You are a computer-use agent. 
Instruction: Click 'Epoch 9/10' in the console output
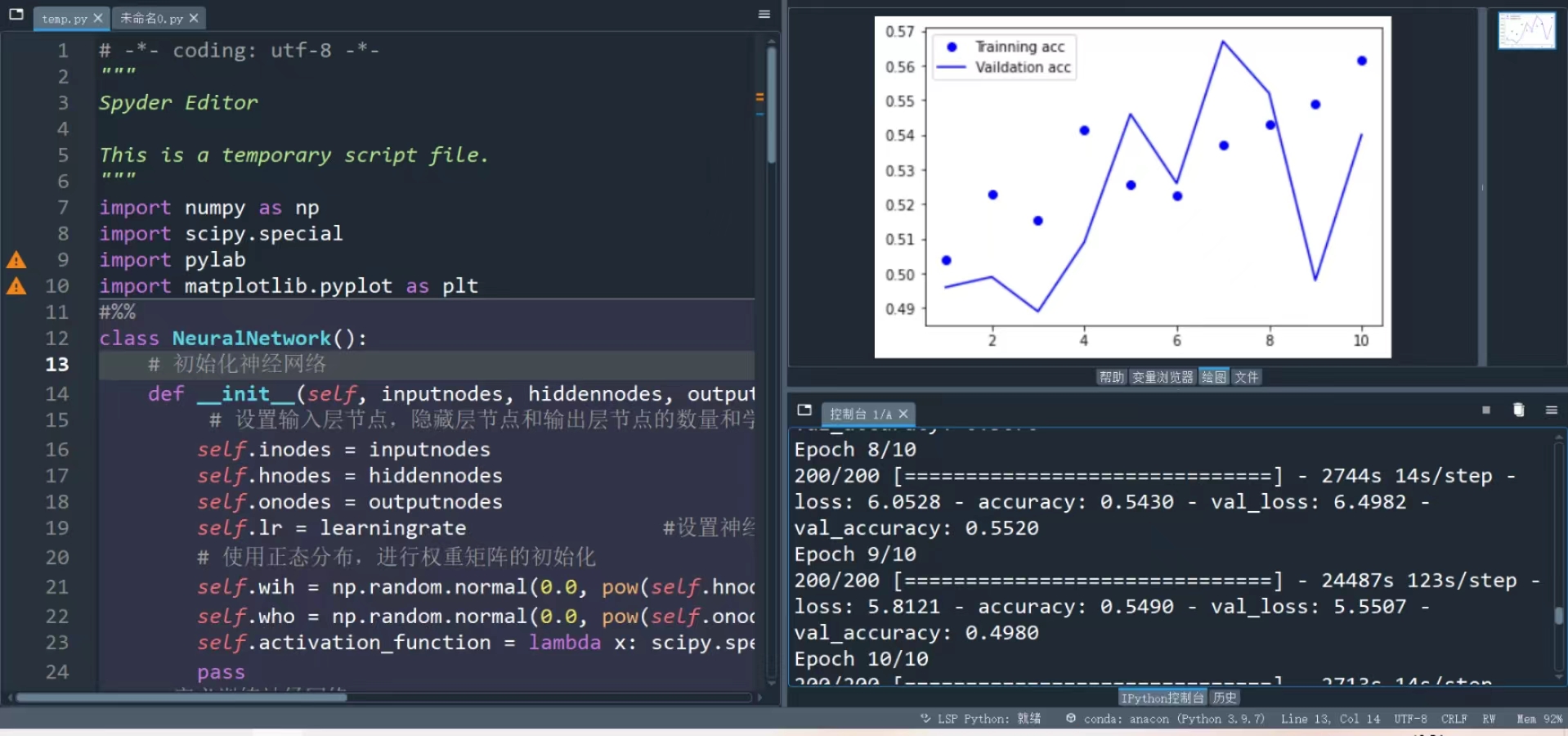[x=855, y=554]
